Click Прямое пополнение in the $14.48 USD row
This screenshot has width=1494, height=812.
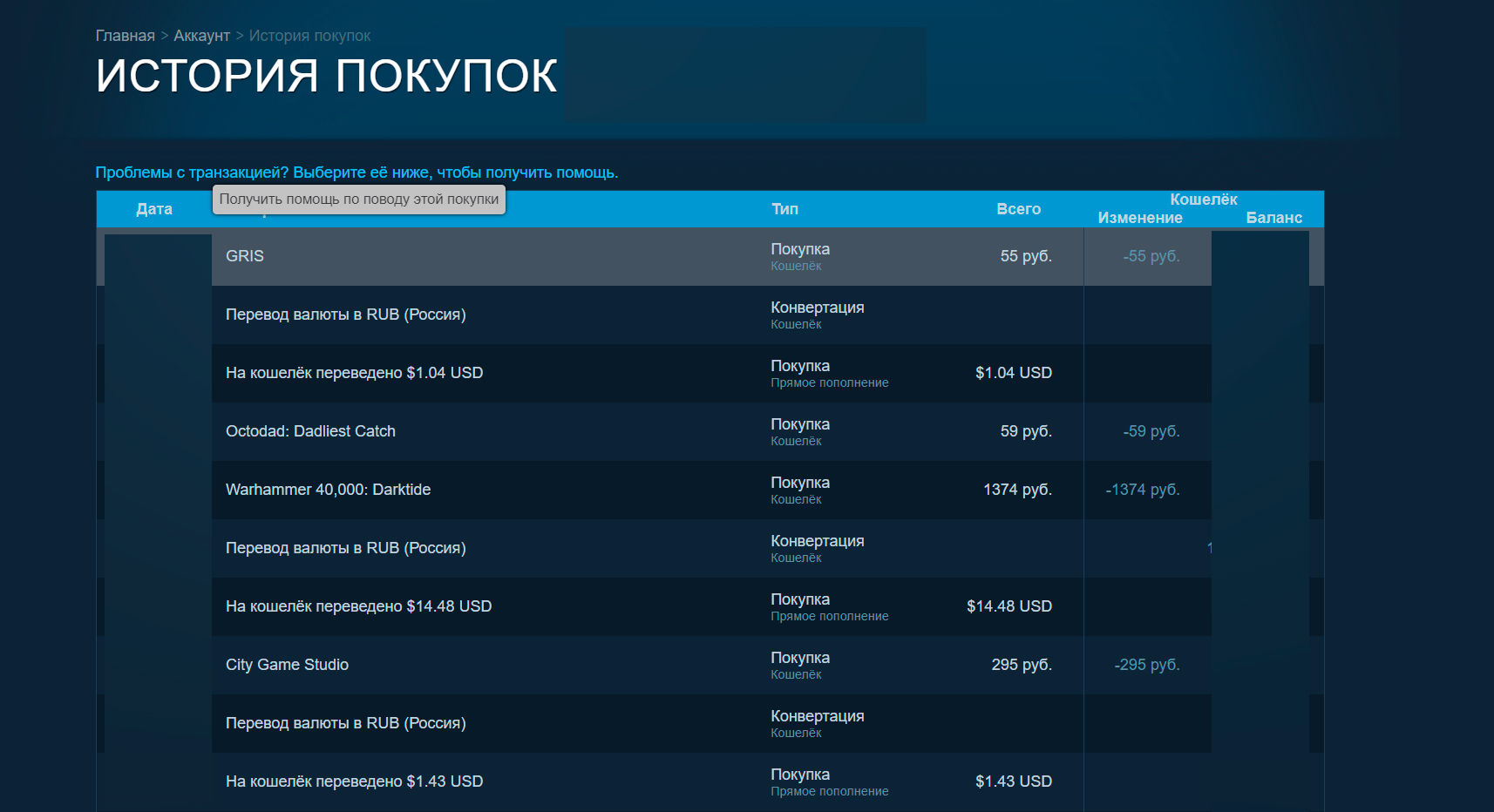pyautogui.click(x=830, y=616)
